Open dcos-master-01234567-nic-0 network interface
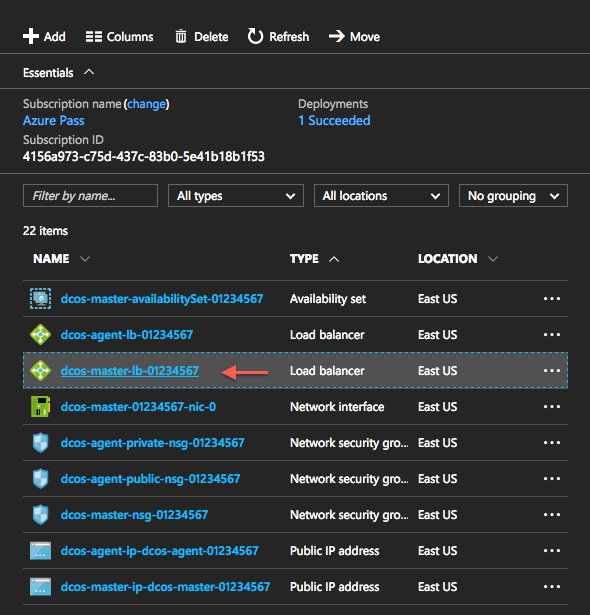This screenshot has height=615, width=590. (138, 407)
